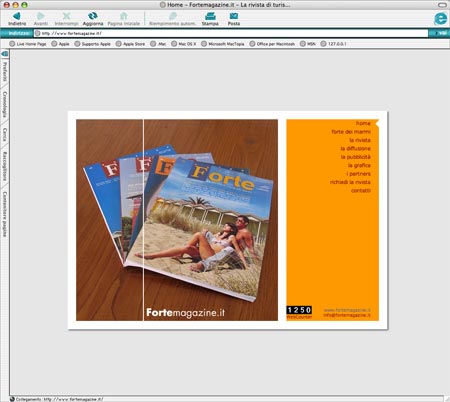Open the Cerca sidebar tab
The width and height of the screenshot is (450, 402).
[x=5, y=134]
